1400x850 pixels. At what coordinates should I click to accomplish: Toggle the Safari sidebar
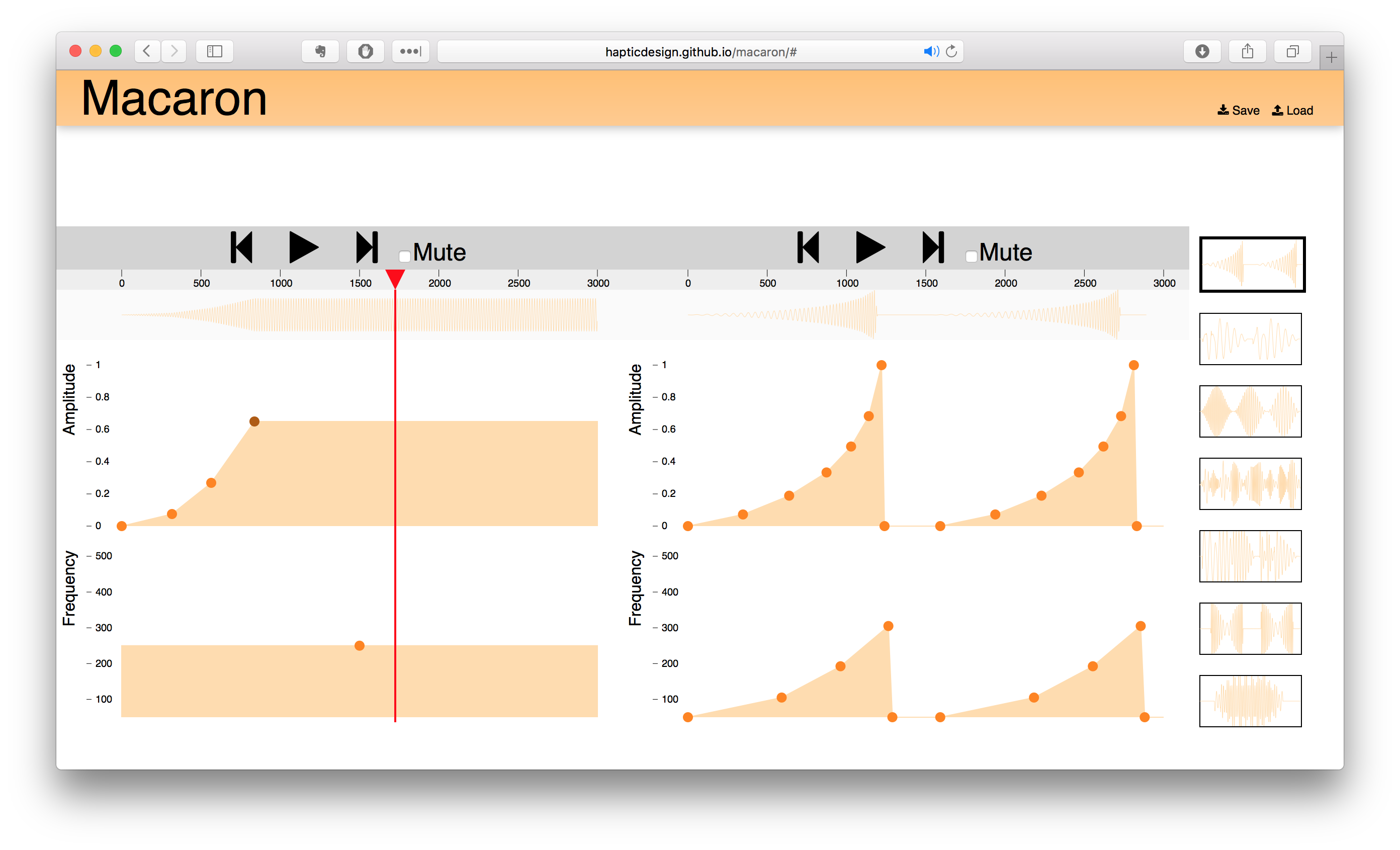214,51
